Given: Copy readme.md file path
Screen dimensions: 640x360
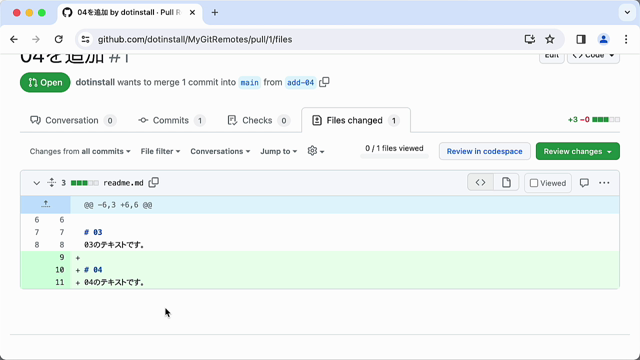Looking at the screenshot, I should click(x=153, y=182).
